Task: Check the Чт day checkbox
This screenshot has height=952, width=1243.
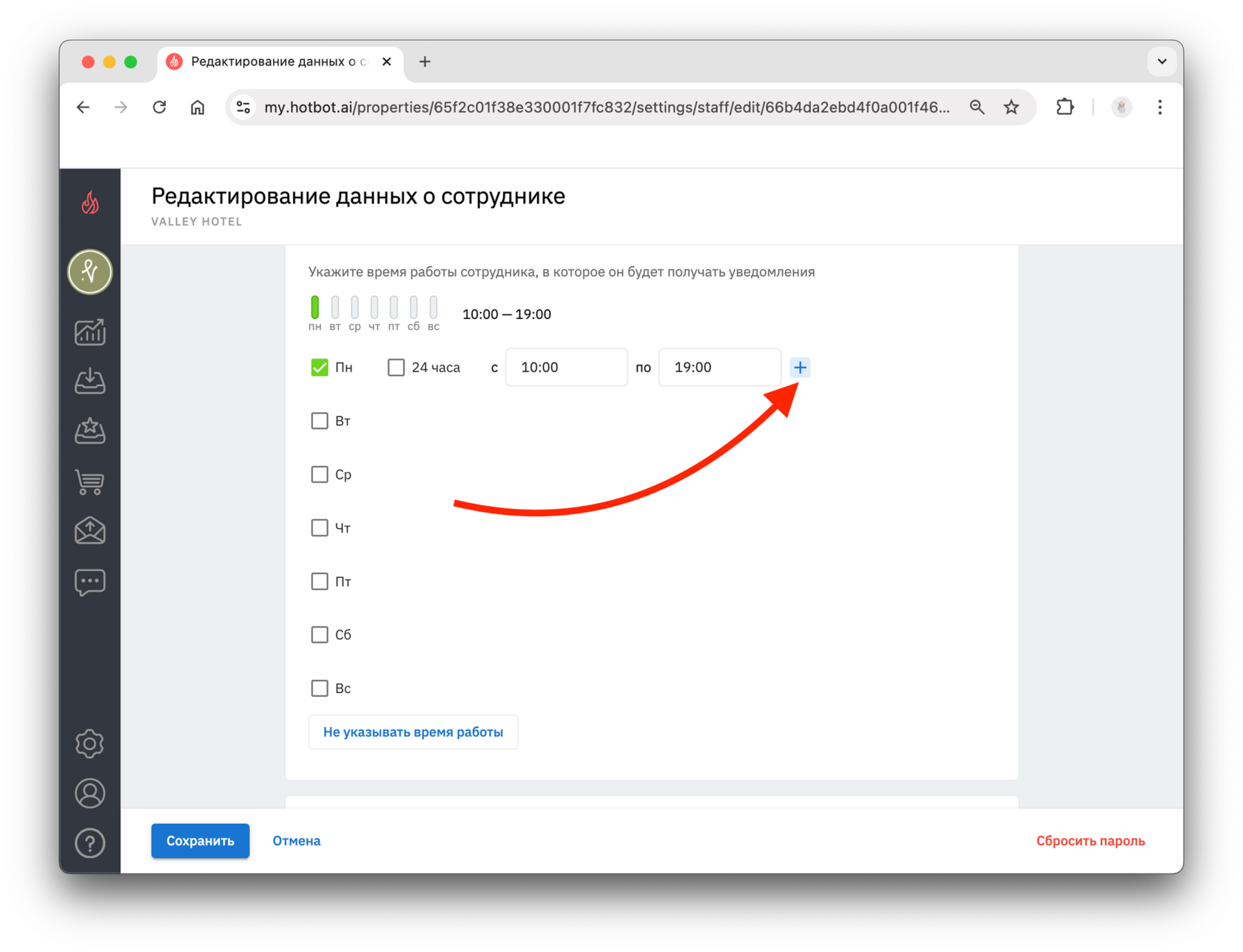Action: (x=320, y=527)
